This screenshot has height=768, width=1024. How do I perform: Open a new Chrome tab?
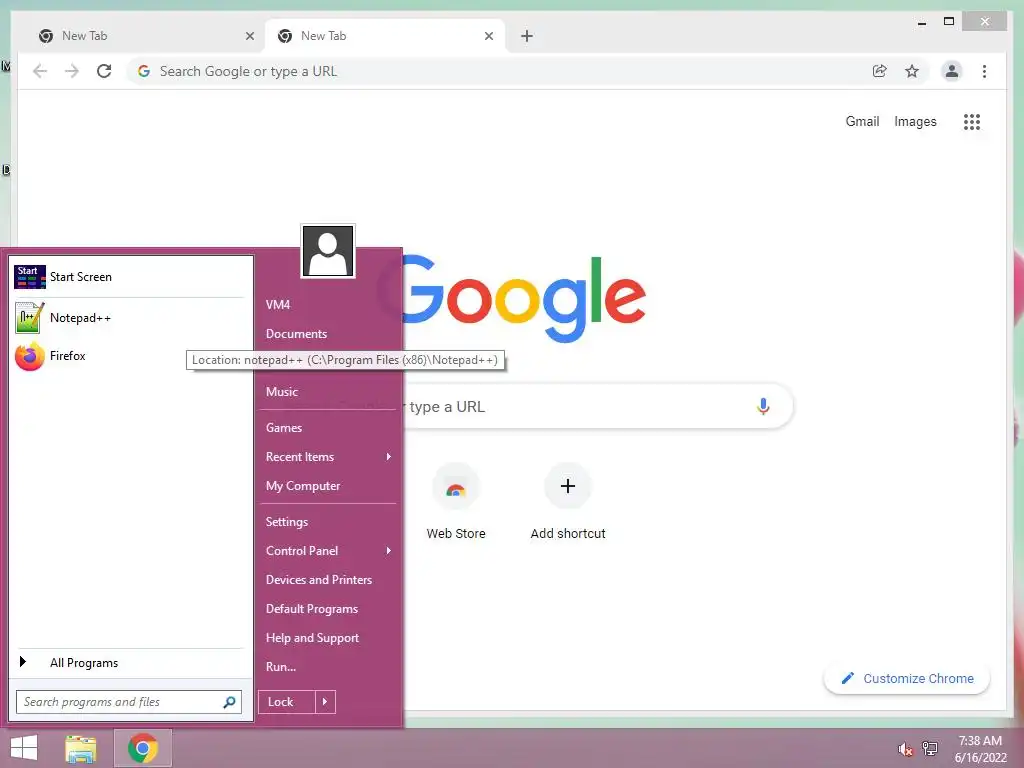(x=527, y=36)
